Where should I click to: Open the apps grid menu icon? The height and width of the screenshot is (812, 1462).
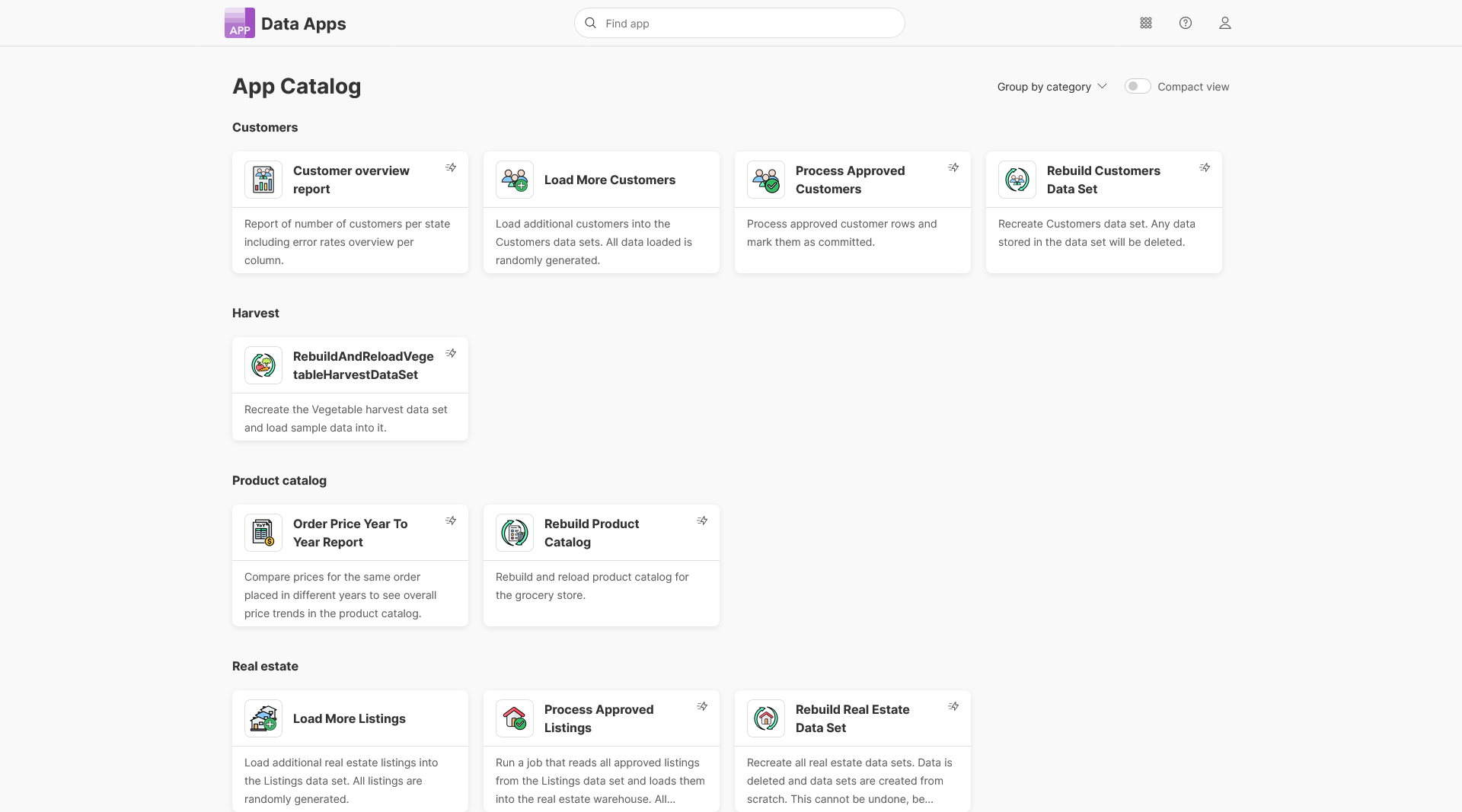pos(1146,23)
